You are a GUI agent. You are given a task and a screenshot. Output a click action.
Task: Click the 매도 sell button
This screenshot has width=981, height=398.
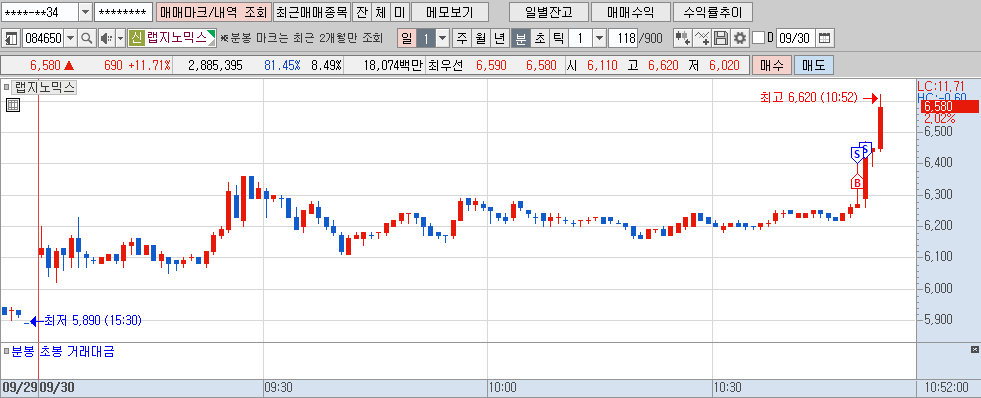point(814,65)
